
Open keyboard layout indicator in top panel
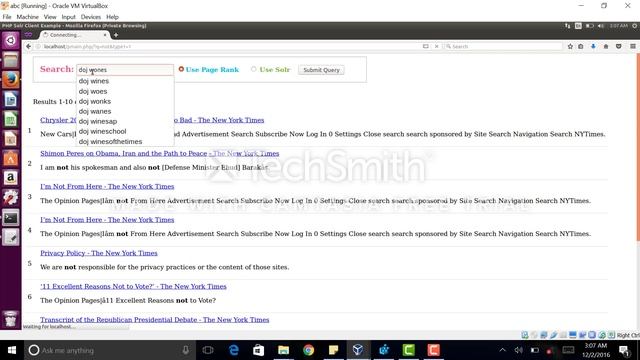coord(578,26)
